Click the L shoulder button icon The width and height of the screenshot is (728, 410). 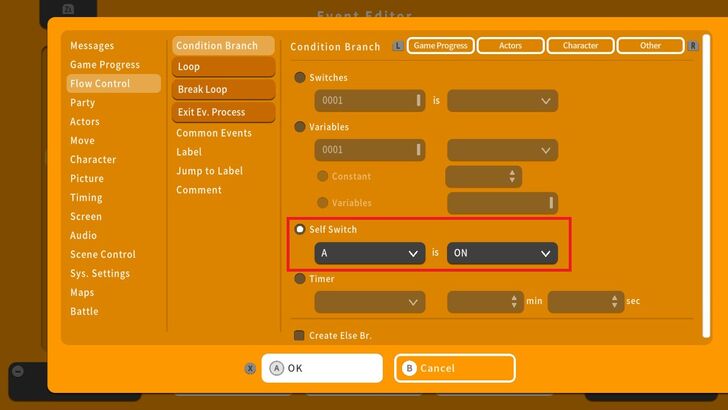397,46
